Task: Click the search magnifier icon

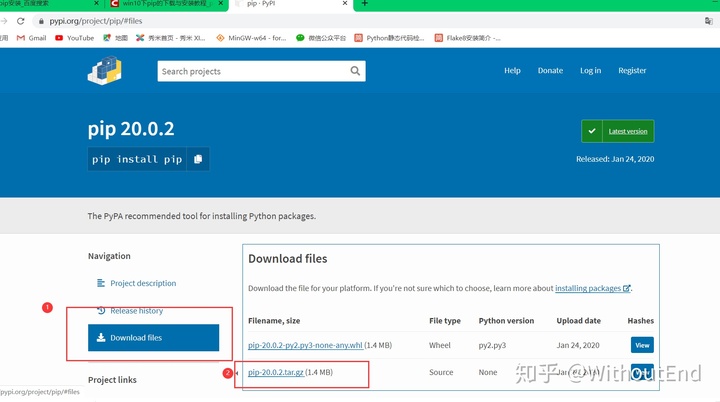Action: (x=355, y=71)
